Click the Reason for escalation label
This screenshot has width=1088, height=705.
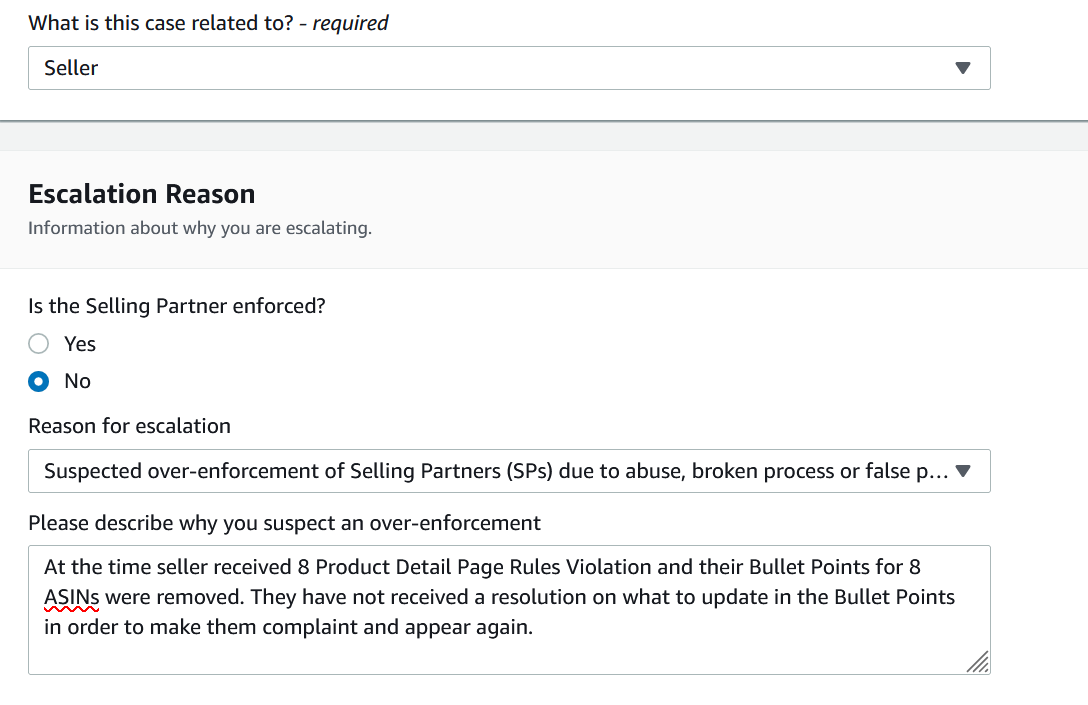coord(130,426)
